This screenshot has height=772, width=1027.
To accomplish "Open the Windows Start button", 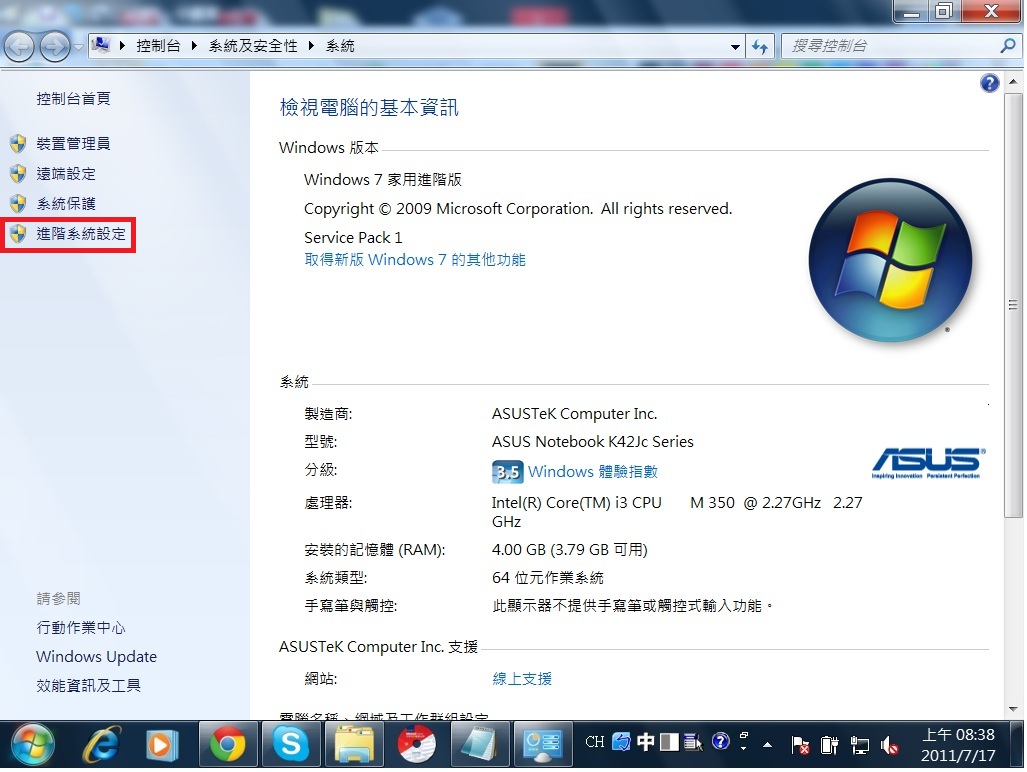I will coord(32,745).
